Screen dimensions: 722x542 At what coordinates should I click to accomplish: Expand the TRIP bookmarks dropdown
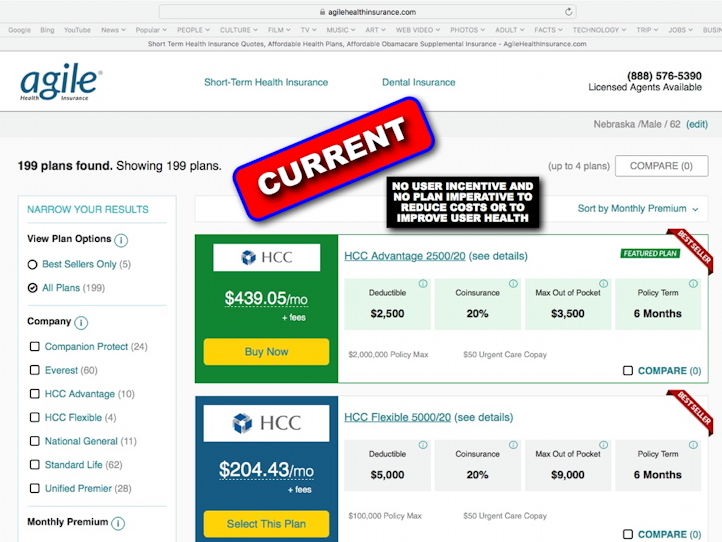pos(647,30)
